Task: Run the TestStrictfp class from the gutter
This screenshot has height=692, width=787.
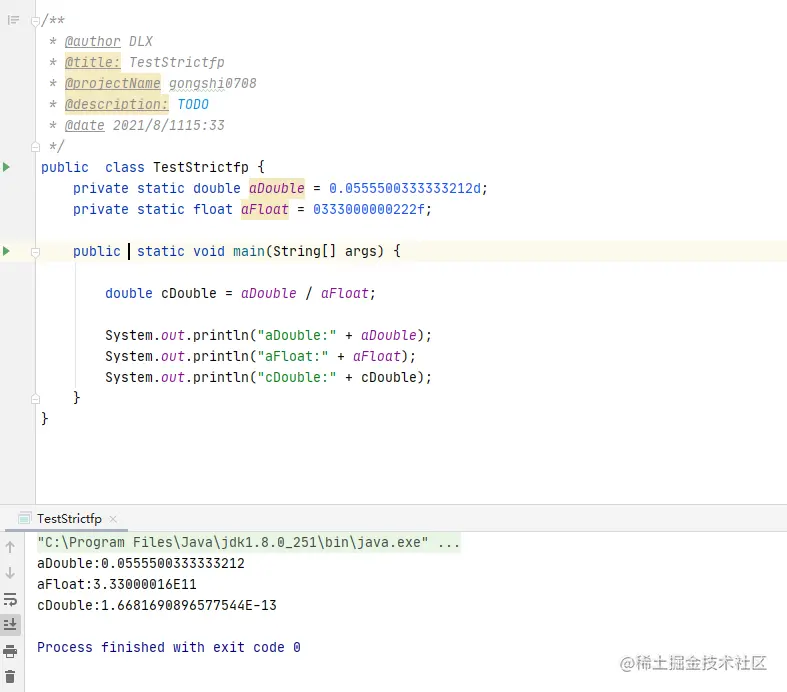Action: tap(7, 167)
